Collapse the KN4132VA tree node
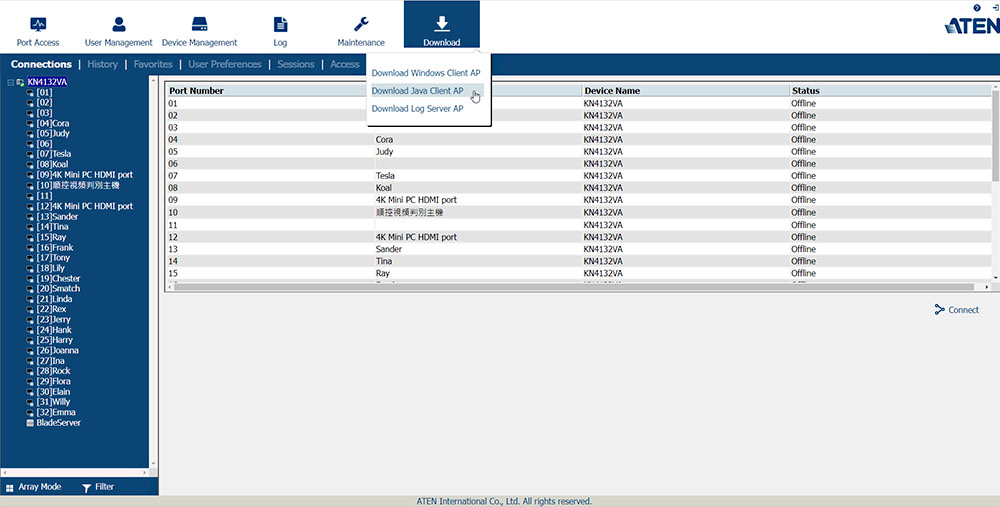The width and height of the screenshot is (1000, 507). [x=10, y=82]
